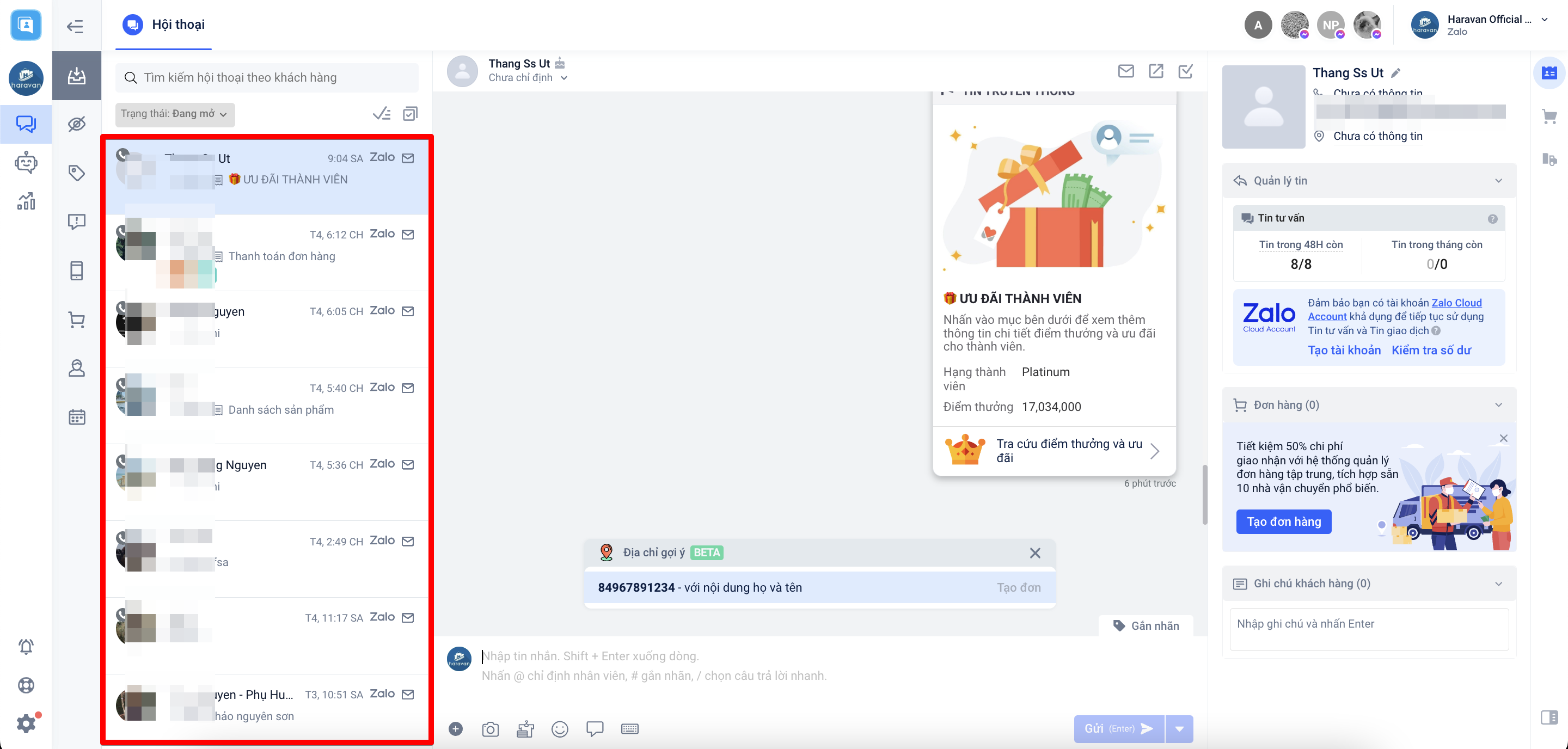Click the shopping cart icon in secondary sidebar
The height and width of the screenshot is (749, 1568).
(x=76, y=320)
